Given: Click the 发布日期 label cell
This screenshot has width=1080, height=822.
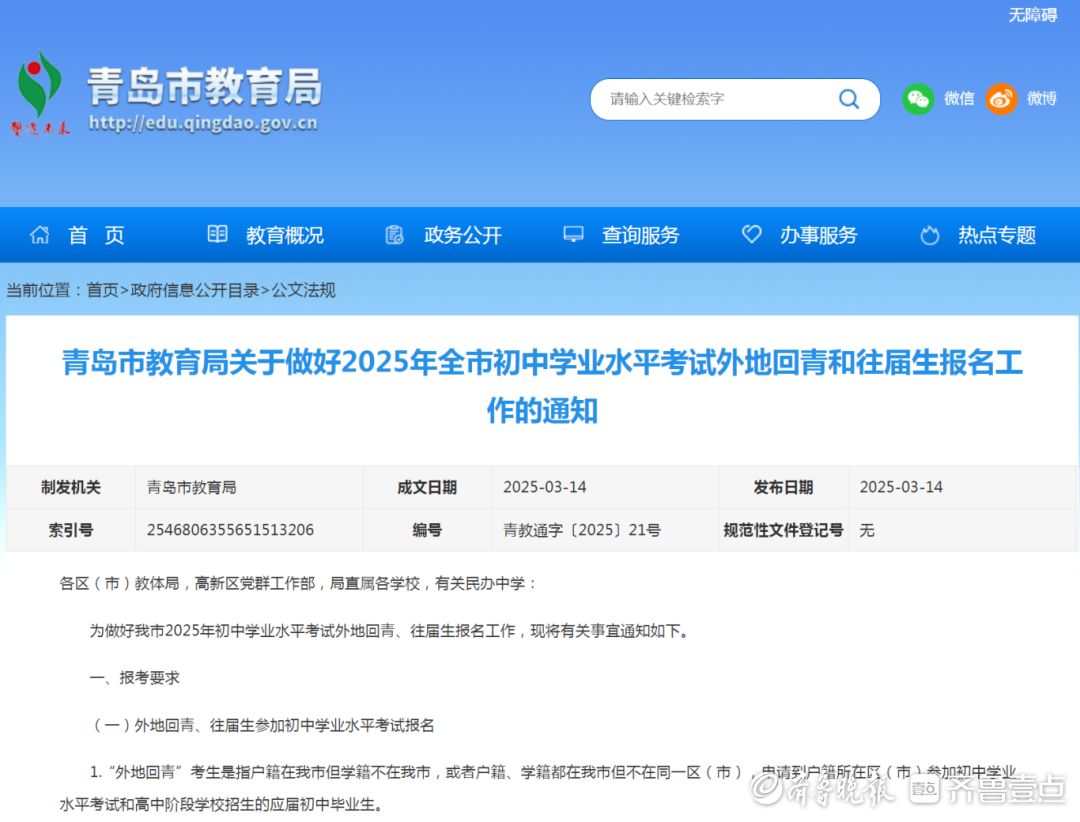Looking at the screenshot, I should (783, 487).
